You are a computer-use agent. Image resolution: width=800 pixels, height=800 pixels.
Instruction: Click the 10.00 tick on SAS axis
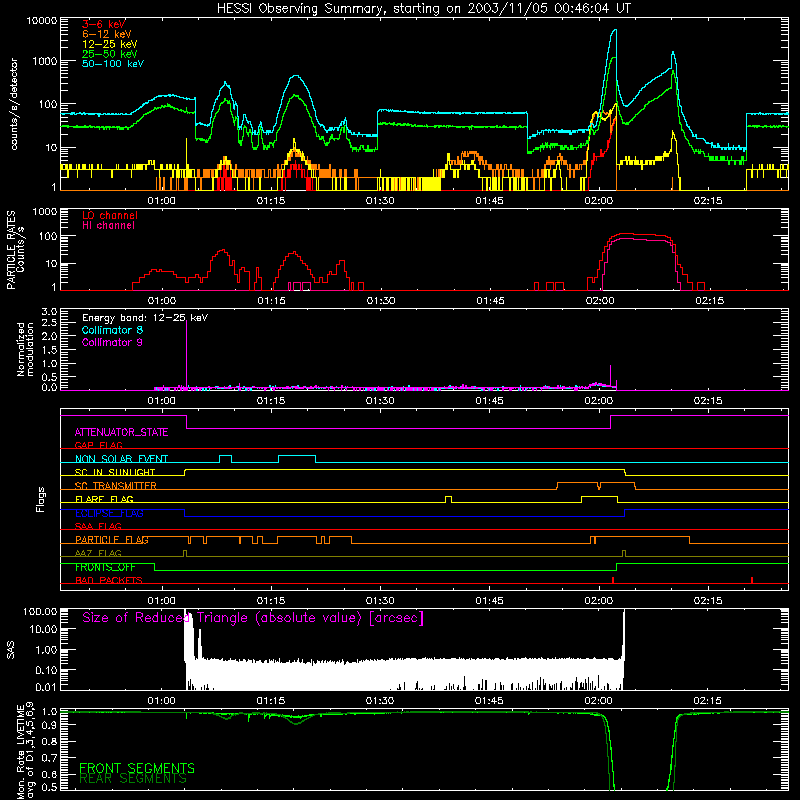(43, 630)
